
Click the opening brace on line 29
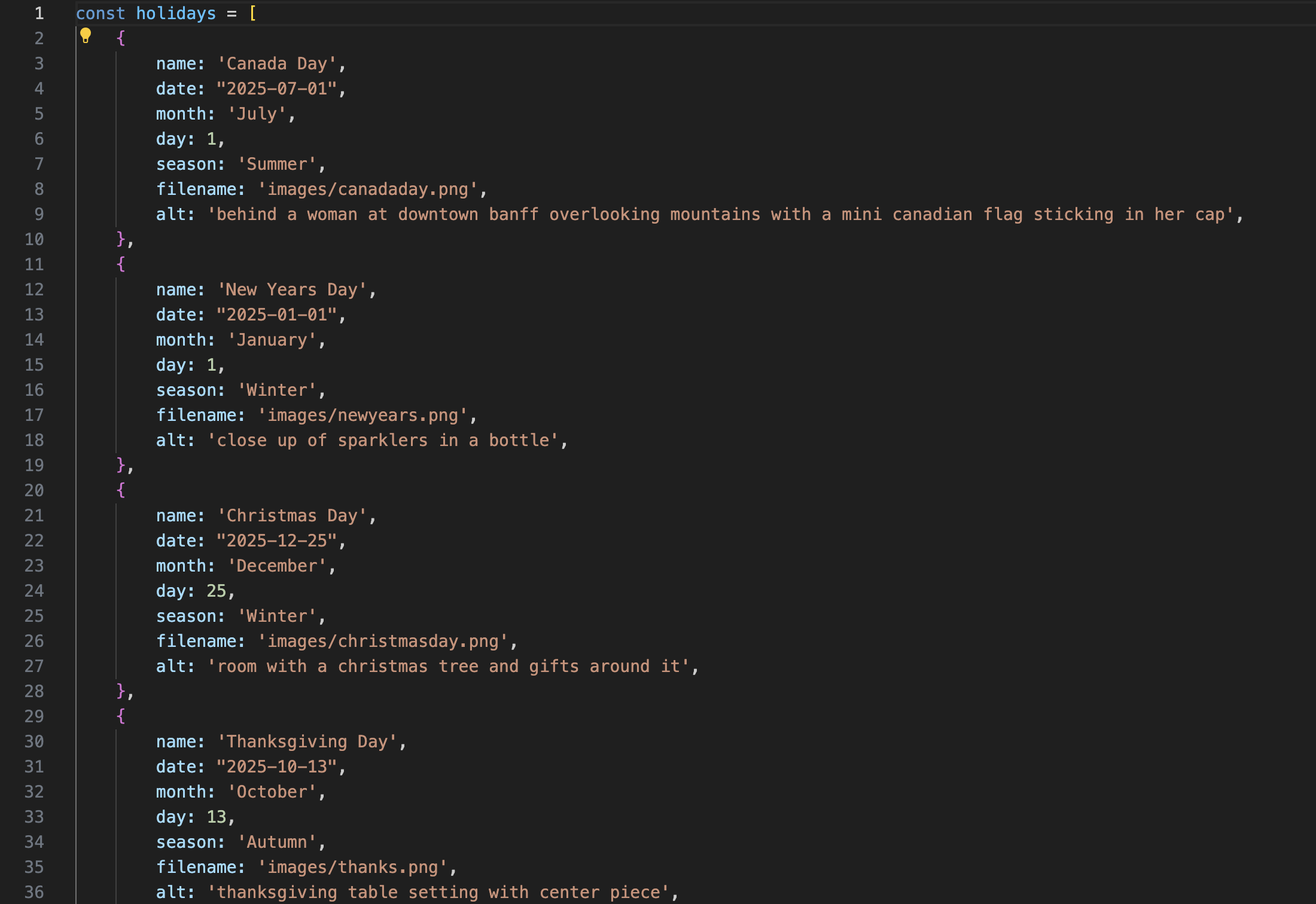[121, 716]
